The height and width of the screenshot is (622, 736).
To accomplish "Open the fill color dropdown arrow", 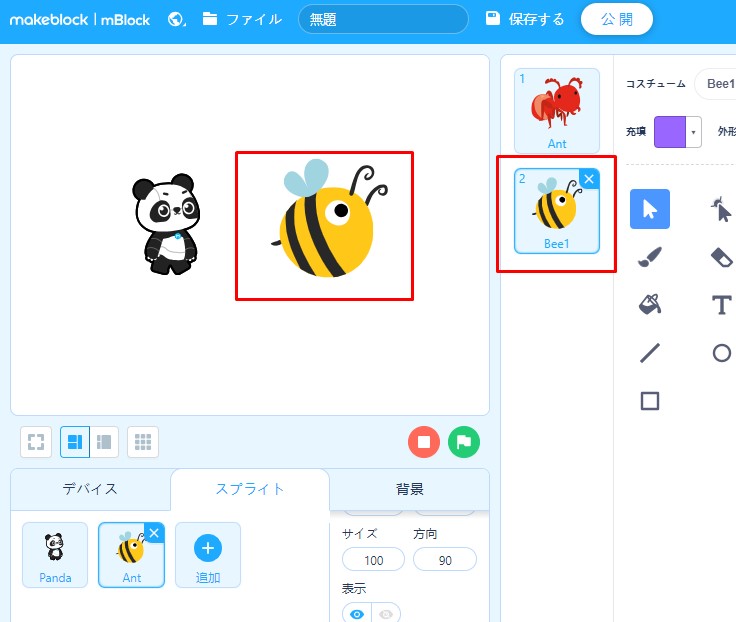I will click(693, 132).
